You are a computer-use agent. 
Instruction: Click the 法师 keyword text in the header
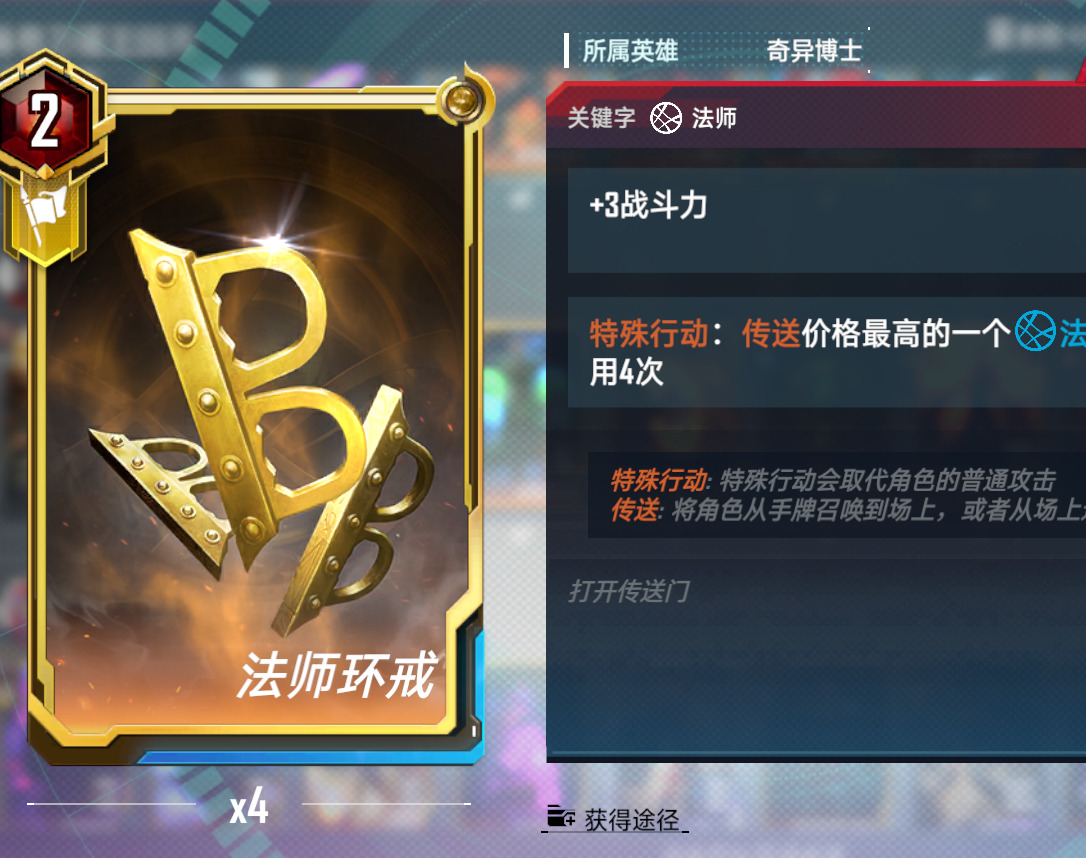[x=713, y=118]
